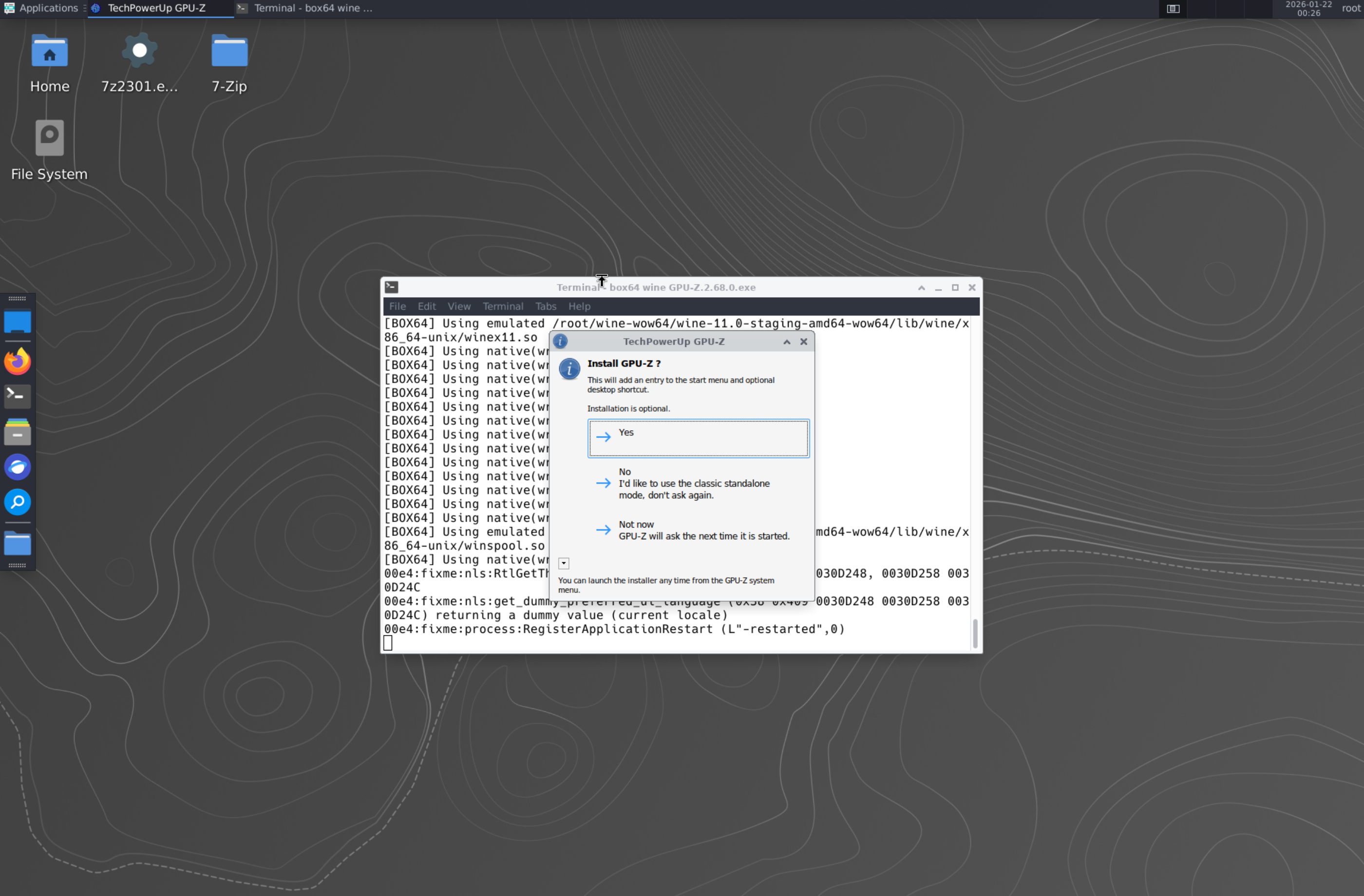Open the Home desktop folder
Viewport: 1364px width, 896px height.
50,63
